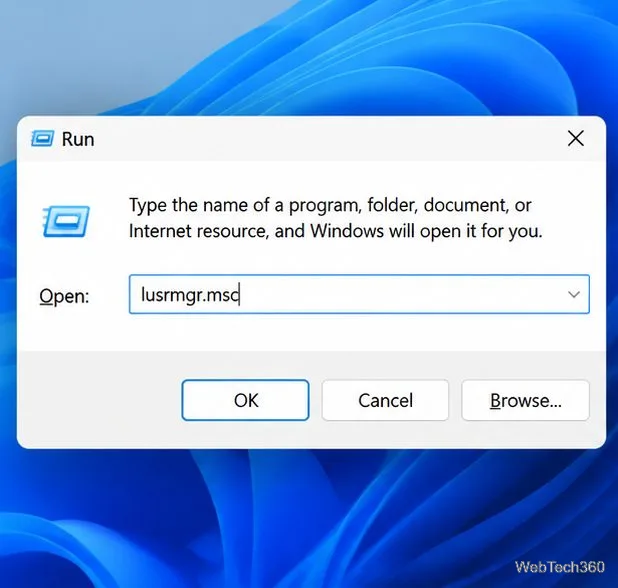Select the "Open:" label
This screenshot has height=588, width=618.
(64, 296)
